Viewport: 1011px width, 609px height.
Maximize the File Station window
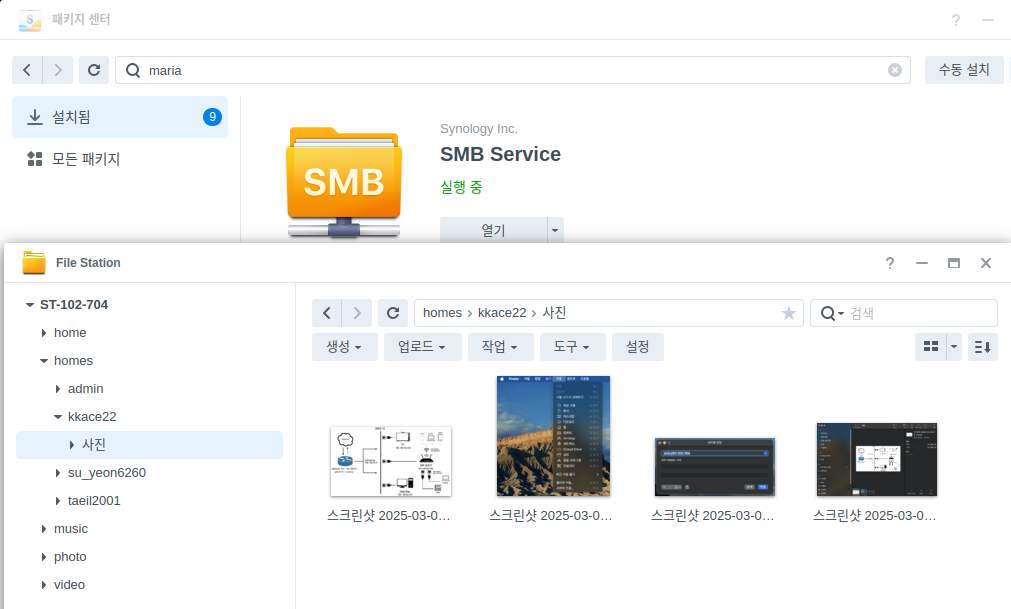pyautogui.click(x=954, y=263)
